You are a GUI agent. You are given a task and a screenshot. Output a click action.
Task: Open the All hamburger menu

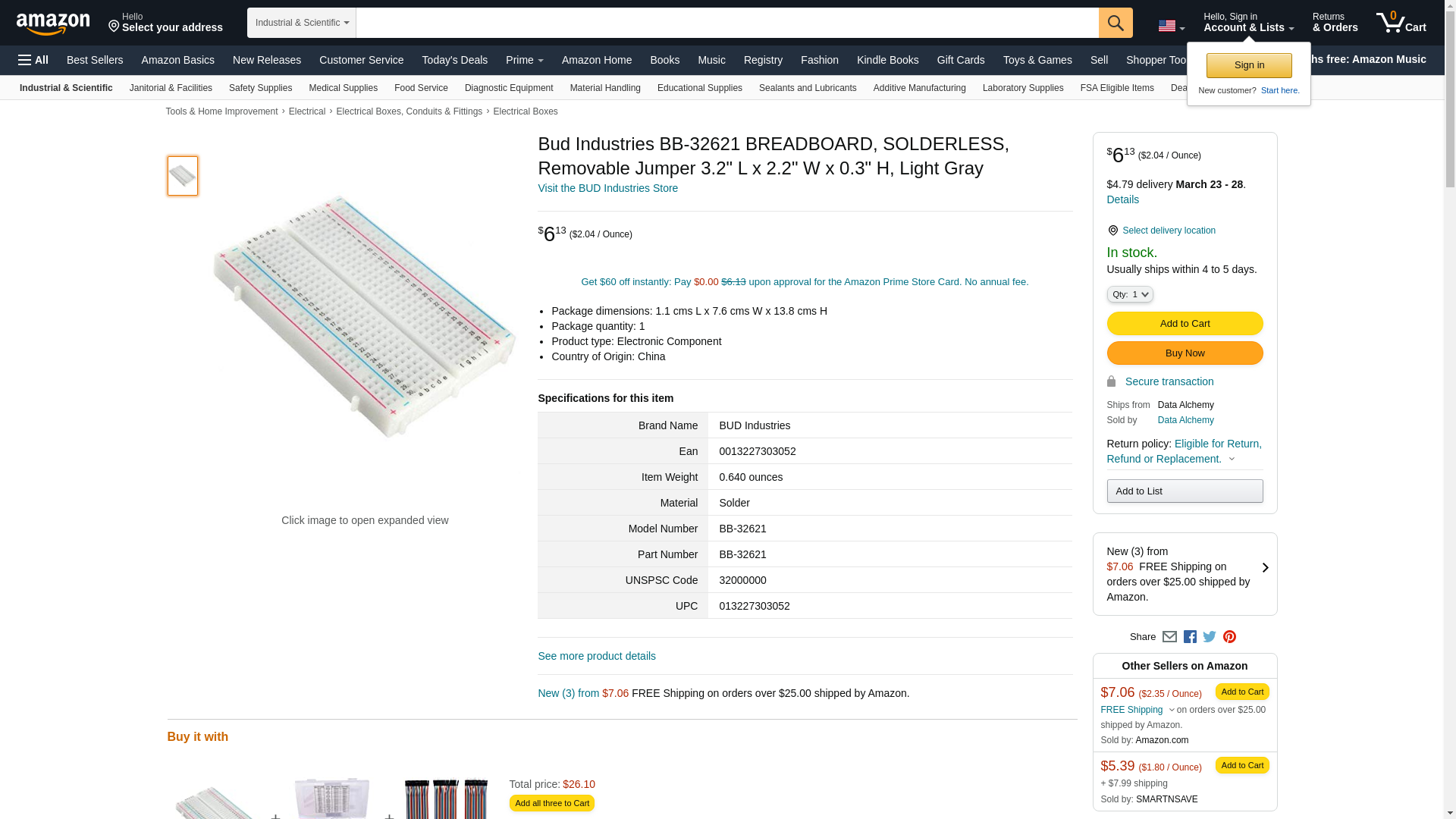(33, 60)
